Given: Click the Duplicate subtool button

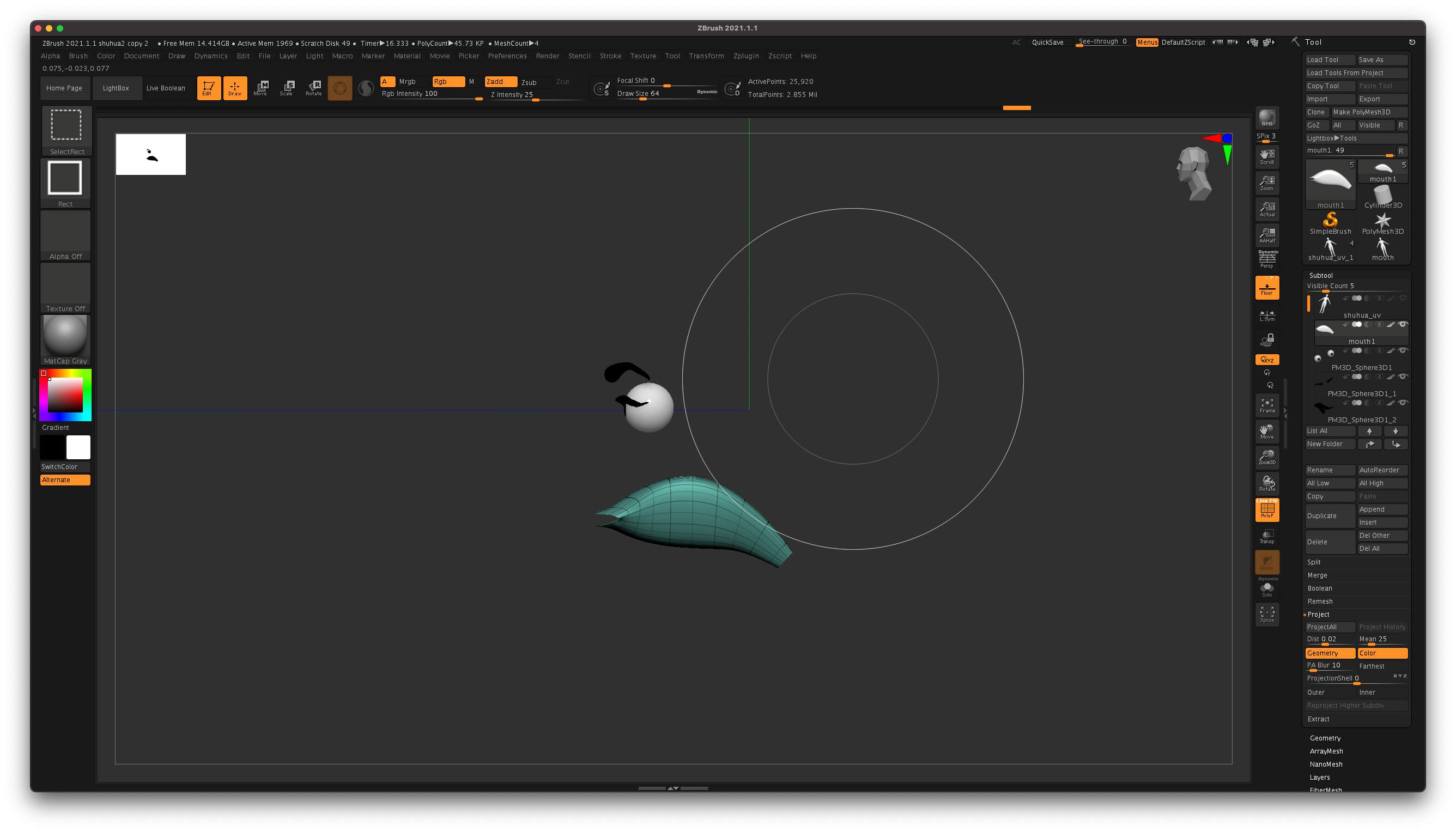Looking at the screenshot, I should 1330,516.
